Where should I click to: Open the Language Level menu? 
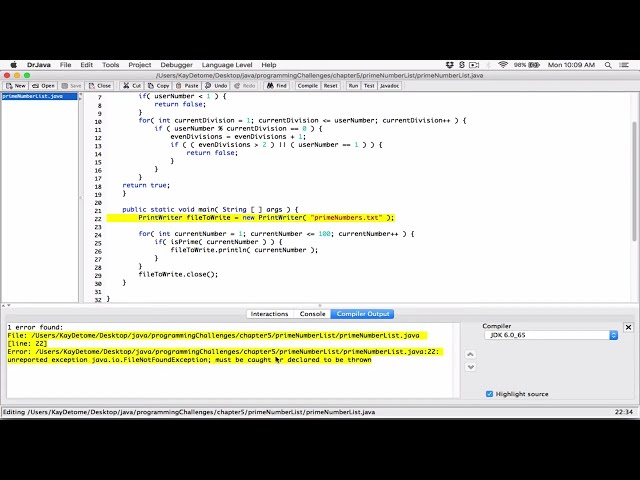pyautogui.click(x=227, y=65)
